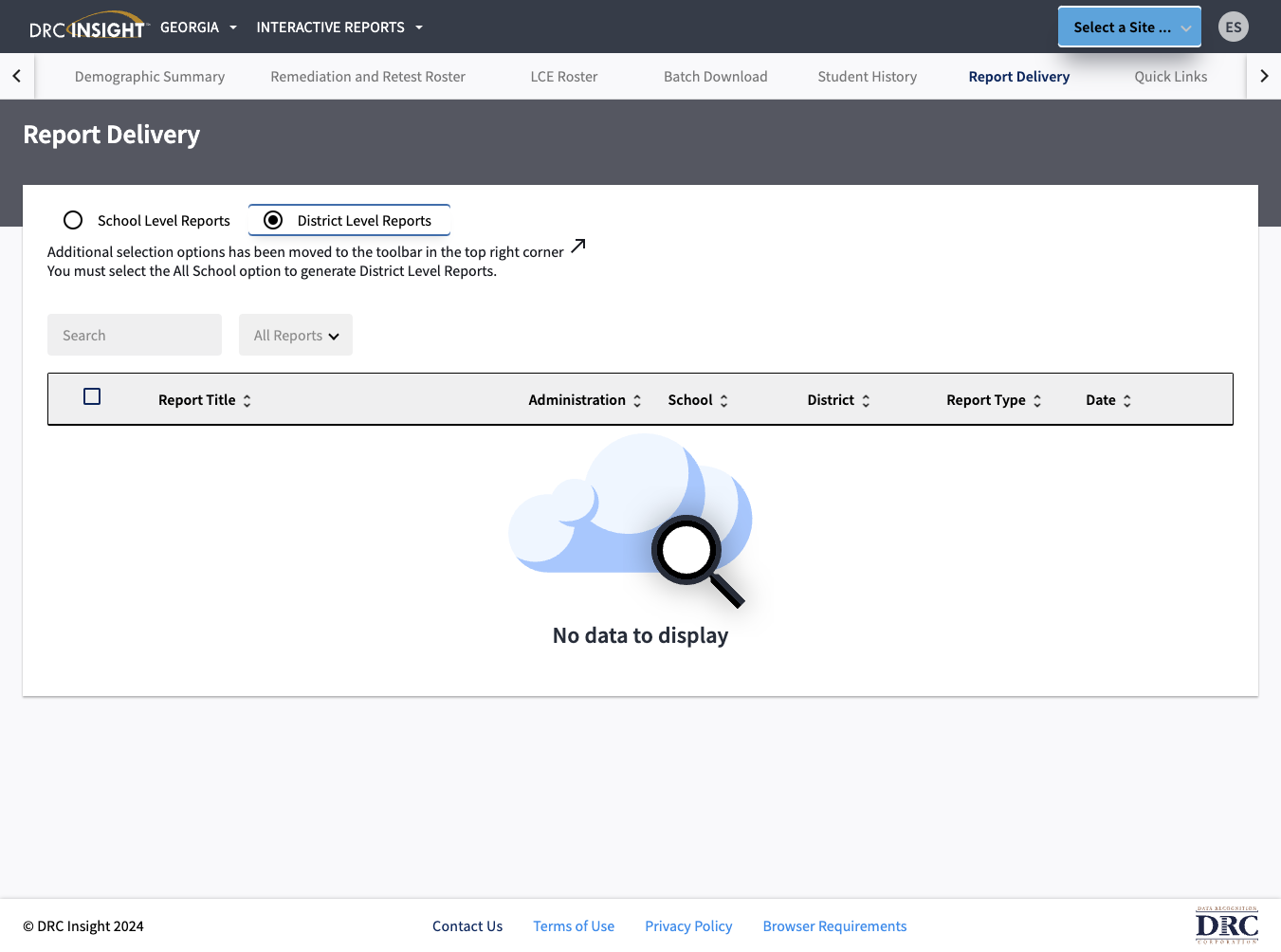Sort by Date column arrows
The width and height of the screenshot is (1281, 952).
coord(1127,401)
